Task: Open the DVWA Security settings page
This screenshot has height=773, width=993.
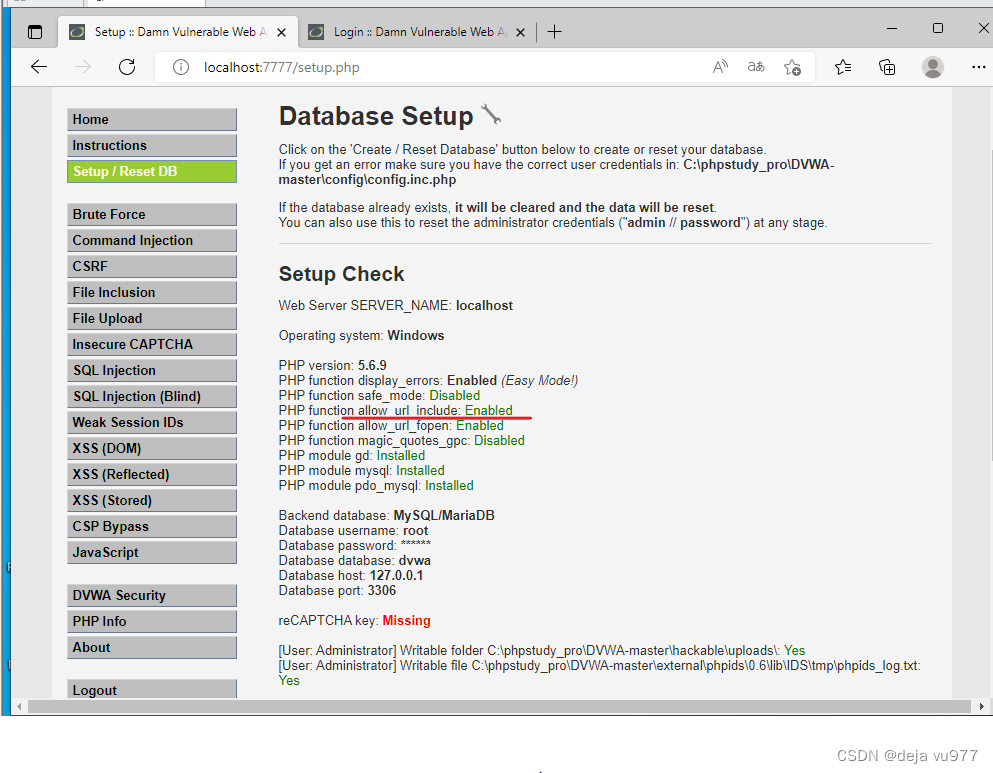Action: click(x=152, y=595)
